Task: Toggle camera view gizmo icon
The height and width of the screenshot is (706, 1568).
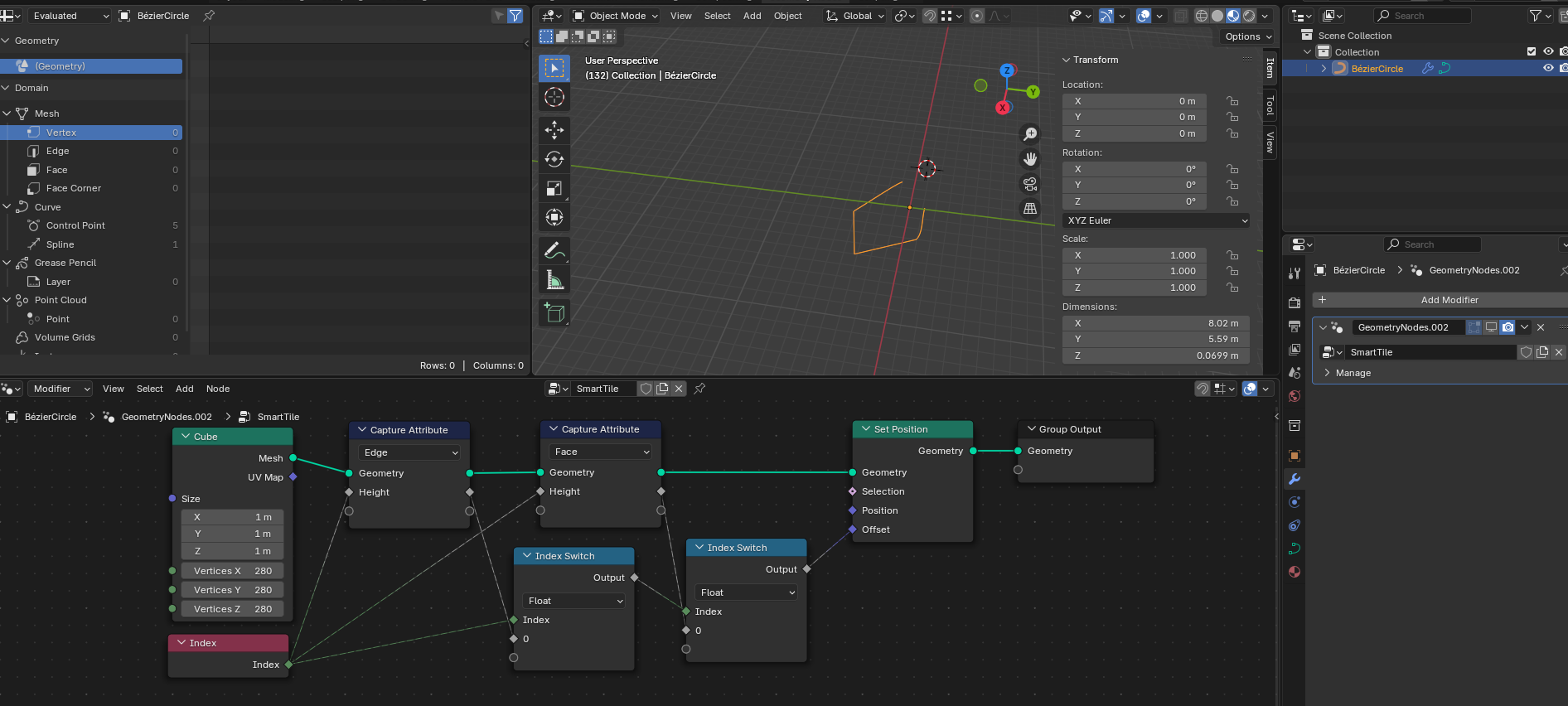Action: tap(1030, 184)
